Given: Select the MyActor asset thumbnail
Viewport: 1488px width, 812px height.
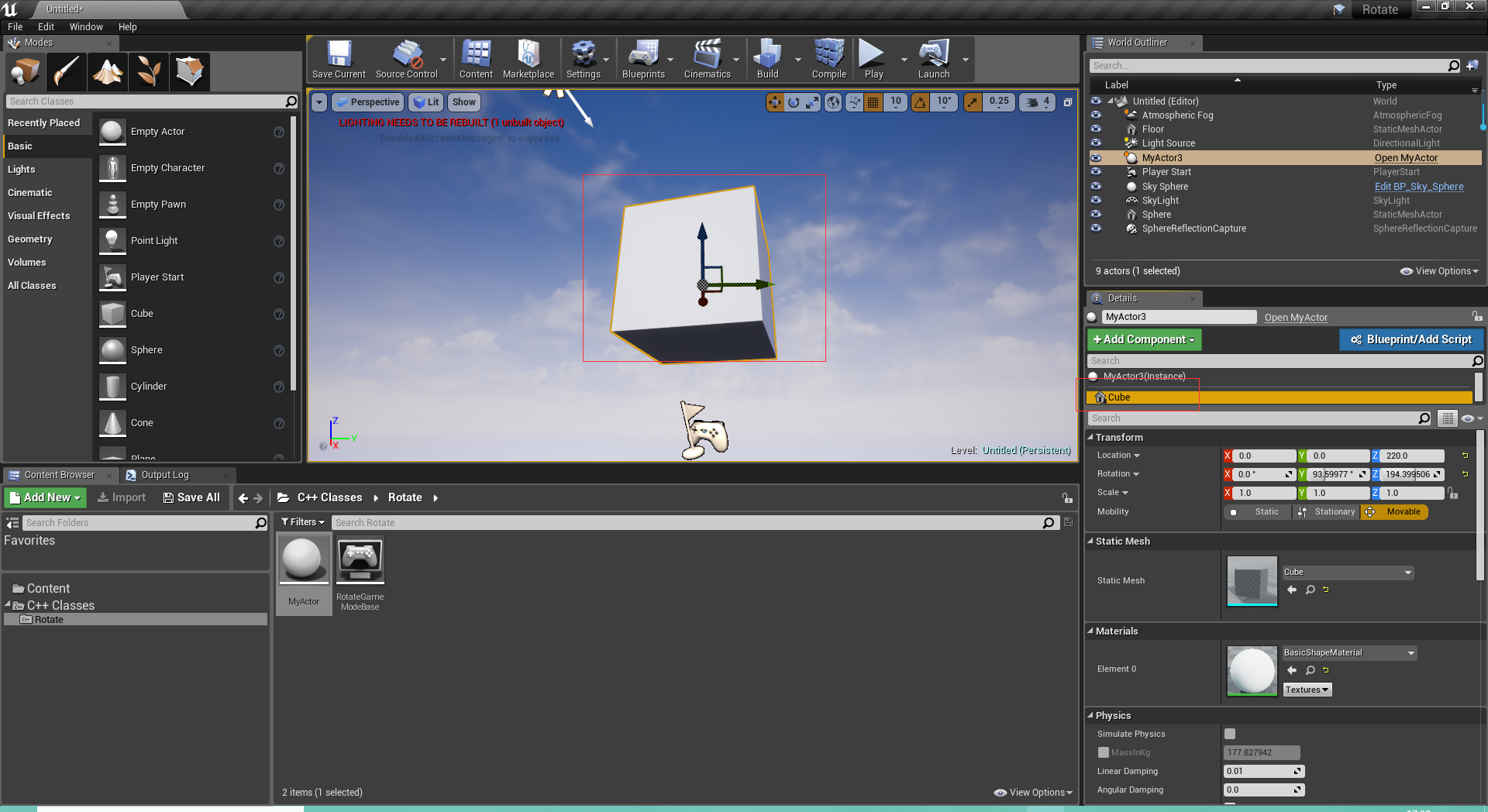Looking at the screenshot, I should pos(303,559).
